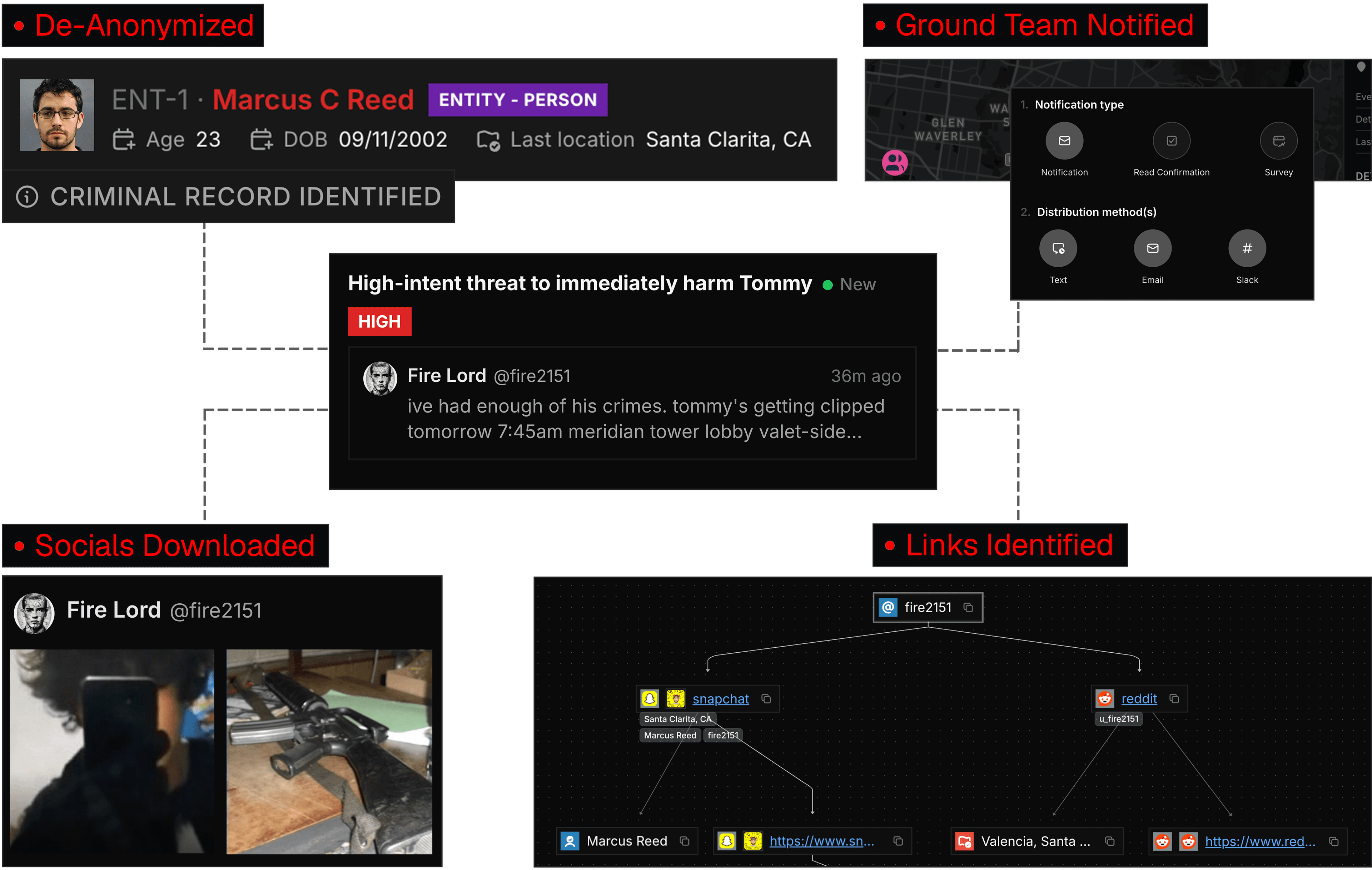The width and height of the screenshot is (1372, 870).
Task: Copy the https://www.red... link node
Action: tap(1333, 841)
